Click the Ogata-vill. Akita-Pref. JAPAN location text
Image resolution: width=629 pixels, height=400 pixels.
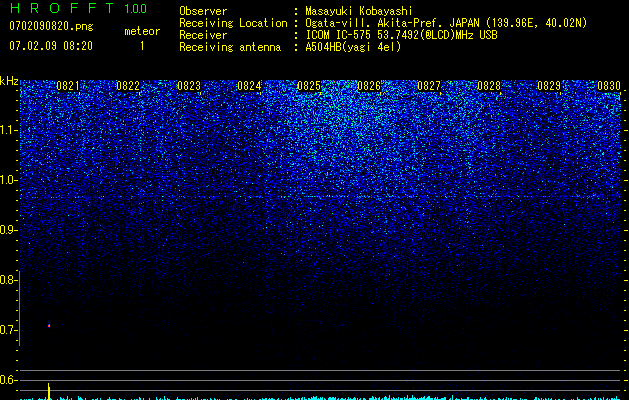(446, 23)
